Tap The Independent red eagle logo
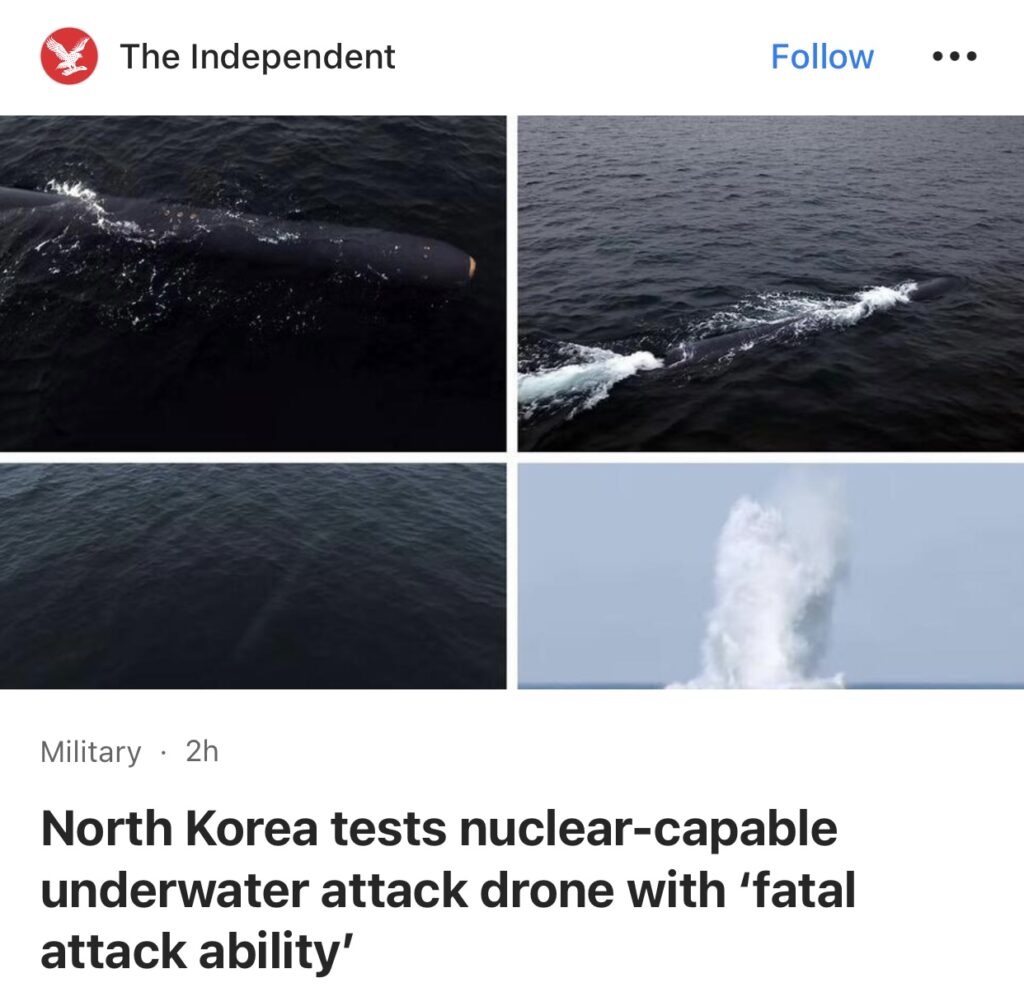This screenshot has width=1024, height=997. tap(69, 56)
